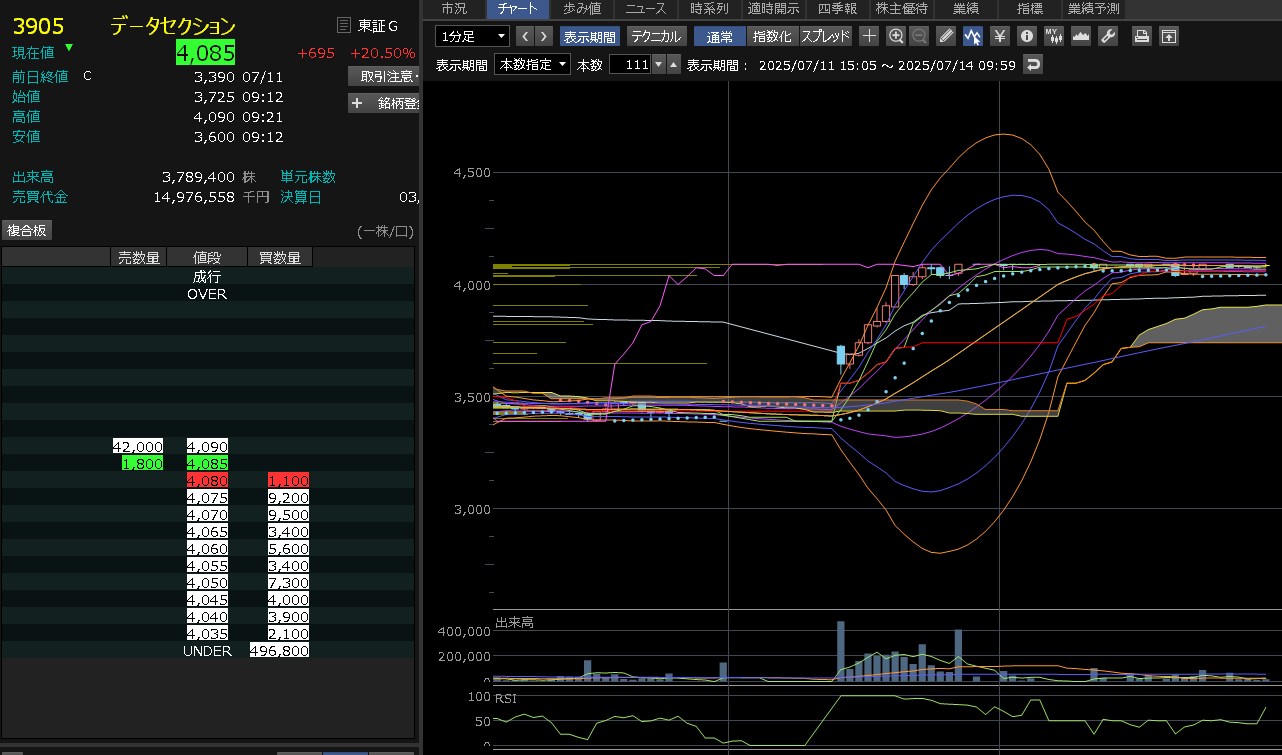This screenshot has height=755, width=1282.
Task: Click bid price 4,050 in order book
Action: click(x=207, y=582)
